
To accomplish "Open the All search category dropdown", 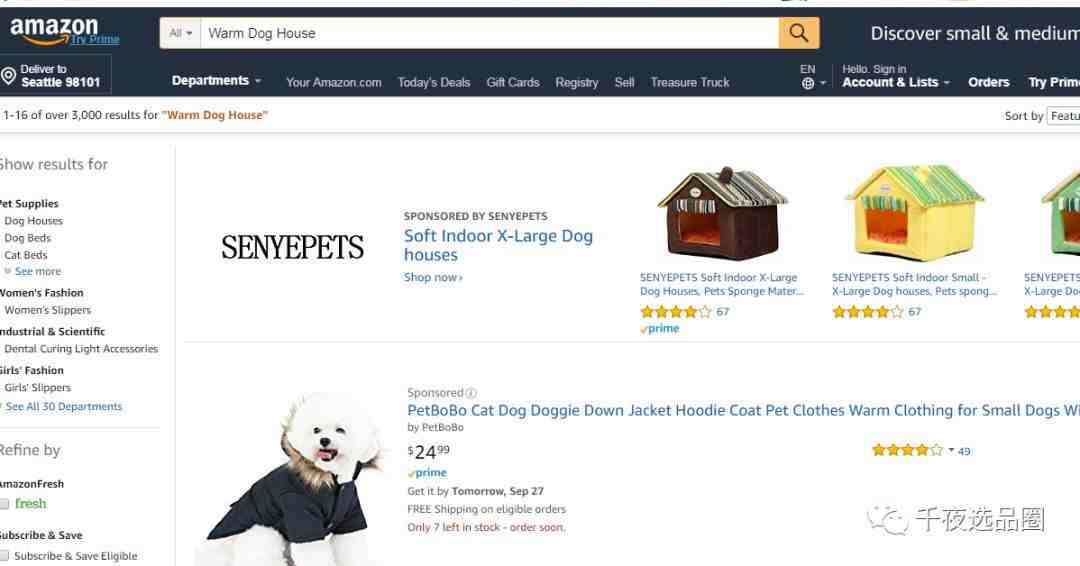I will [x=180, y=33].
